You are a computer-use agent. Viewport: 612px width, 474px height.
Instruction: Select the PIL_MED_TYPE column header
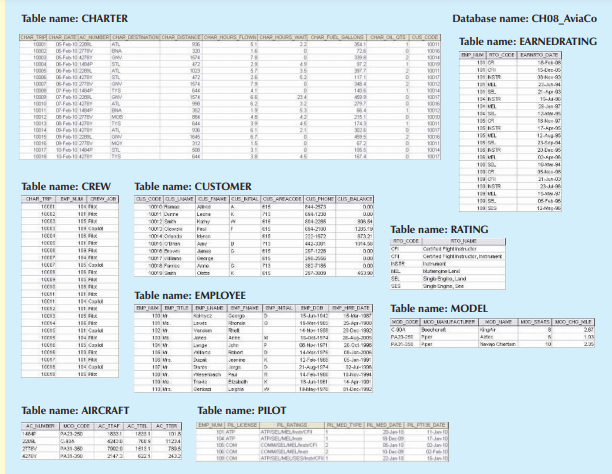tap(345, 425)
